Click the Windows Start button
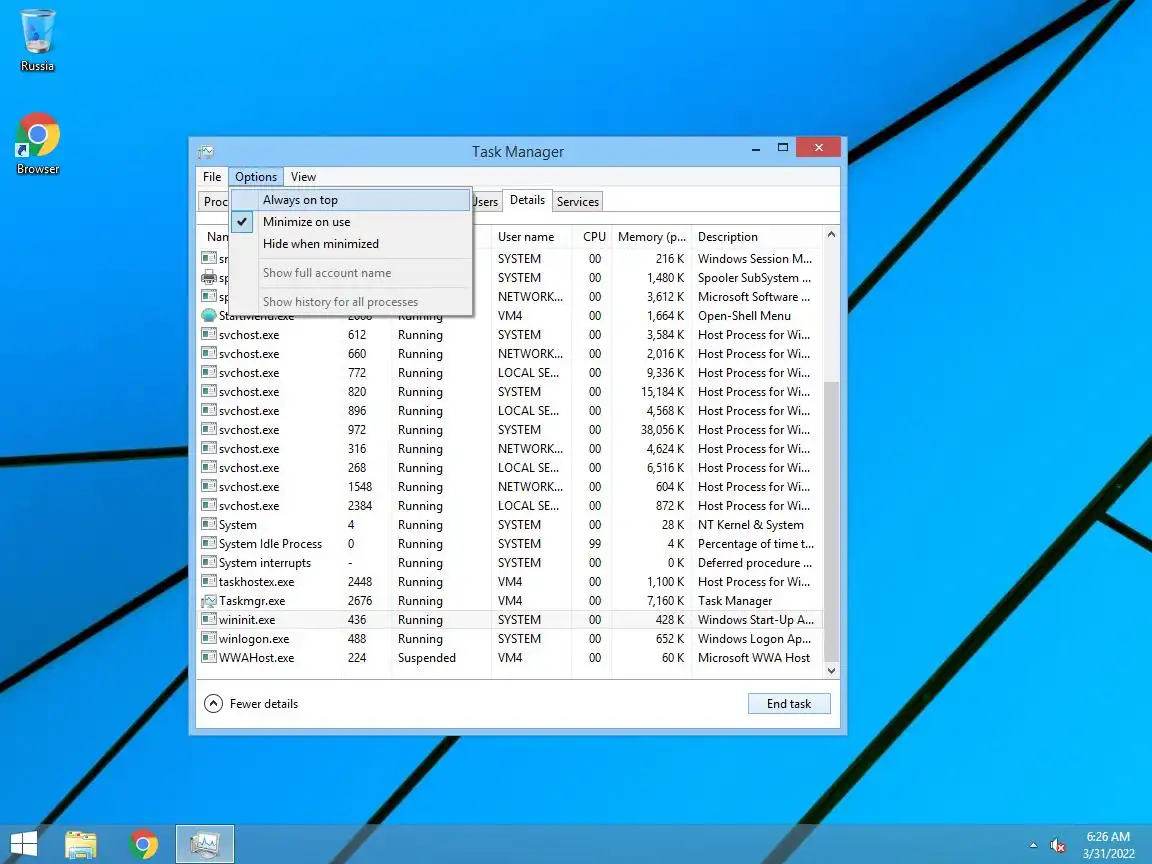 click(24, 844)
